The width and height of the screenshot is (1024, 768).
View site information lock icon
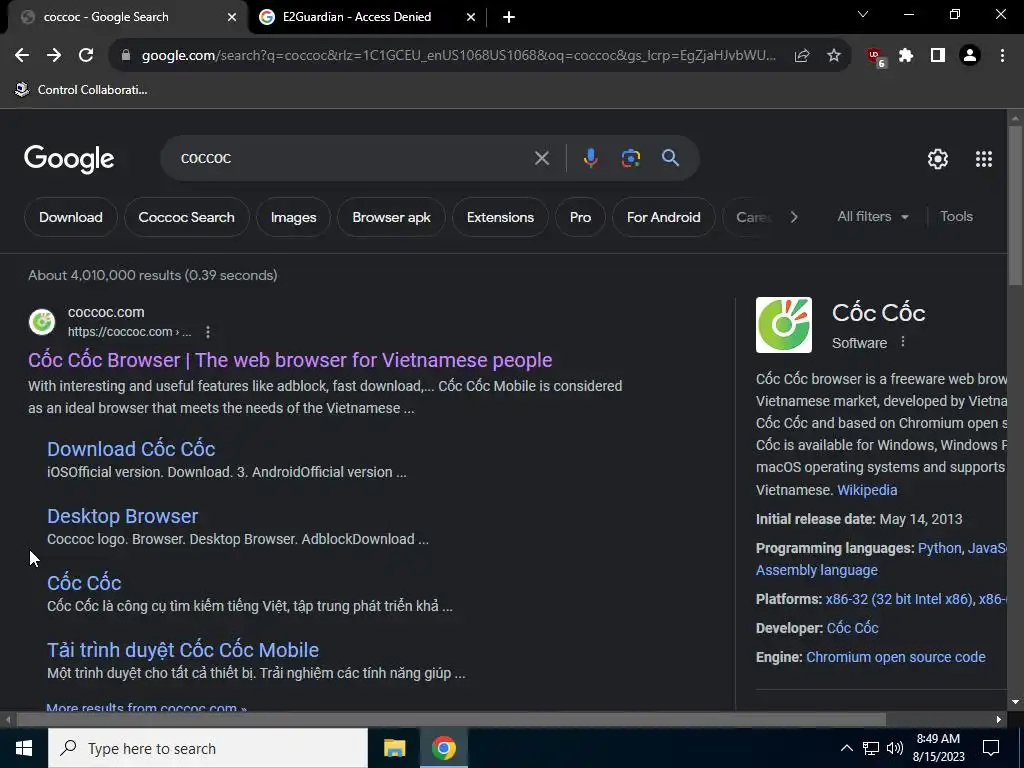pos(126,56)
